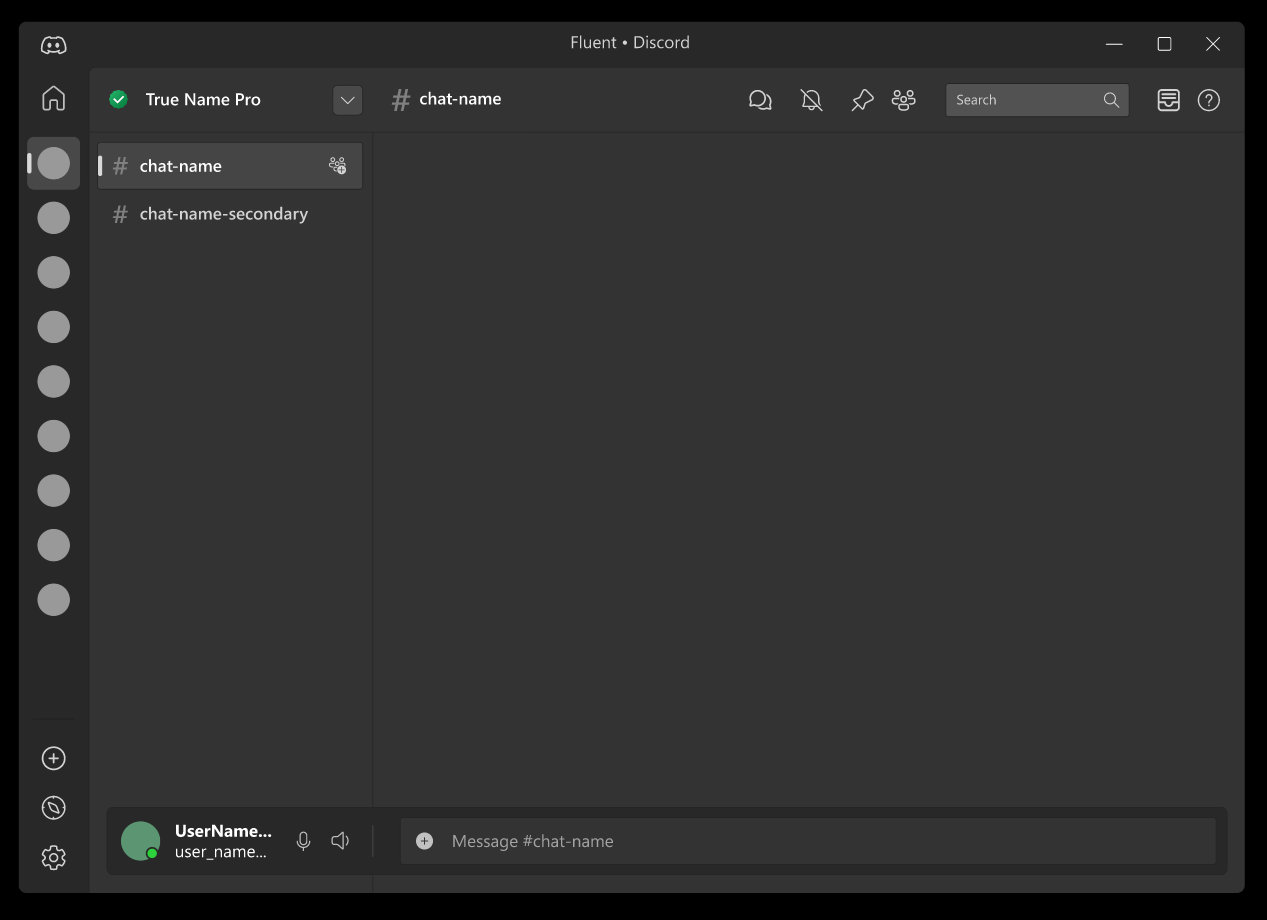Expand server options with the chevron button

[x=347, y=100]
